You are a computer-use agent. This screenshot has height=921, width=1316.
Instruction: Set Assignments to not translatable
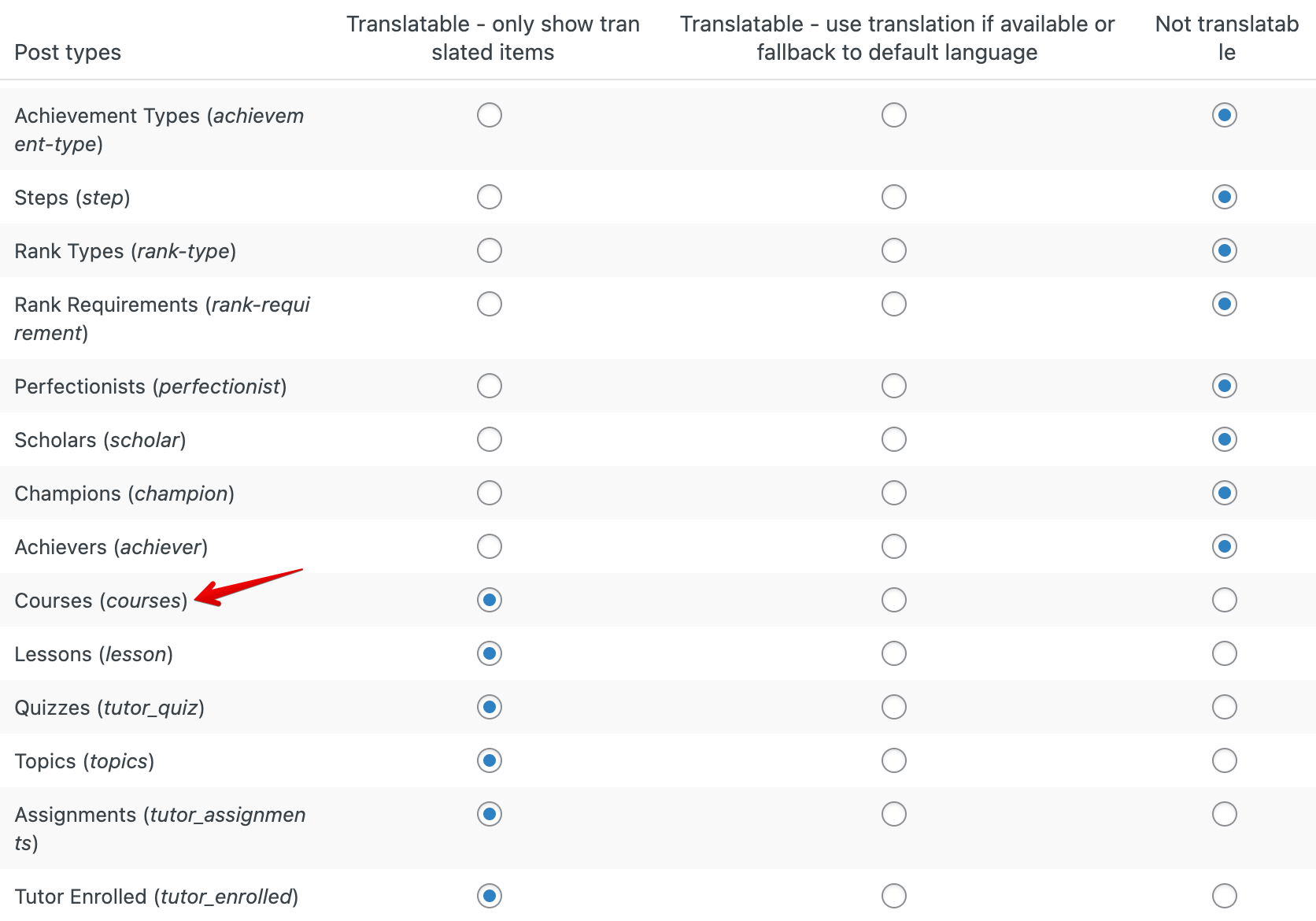click(1225, 814)
